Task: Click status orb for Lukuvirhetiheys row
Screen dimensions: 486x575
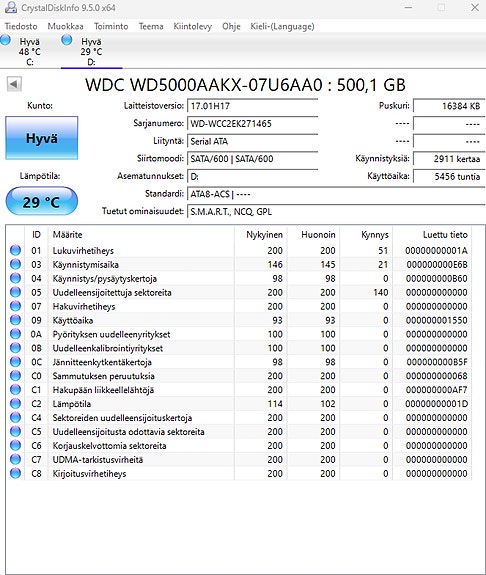Action: (x=15, y=250)
